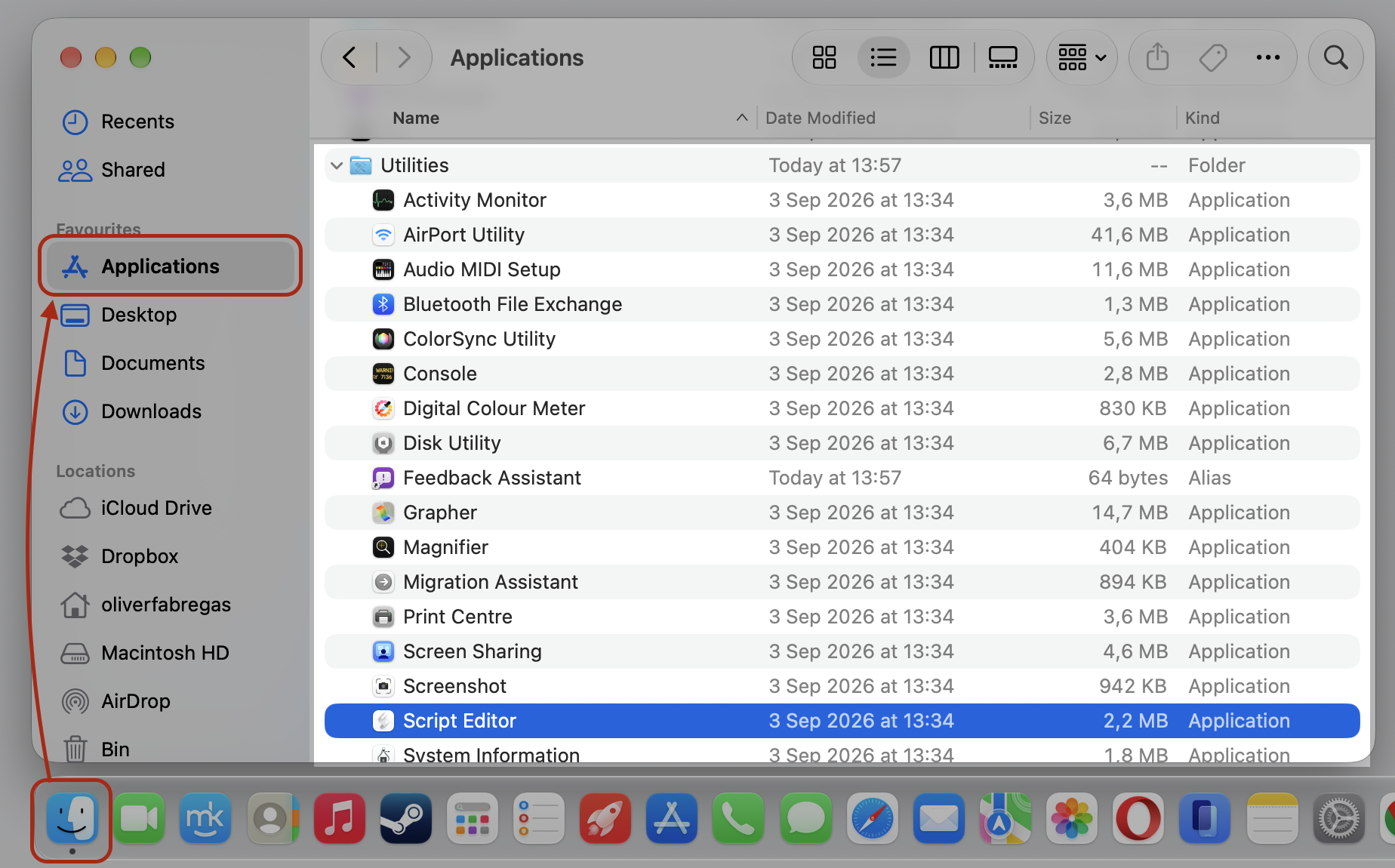Viewport: 1395px width, 868px height.
Task: Switch Finder to column view
Action: (944, 57)
